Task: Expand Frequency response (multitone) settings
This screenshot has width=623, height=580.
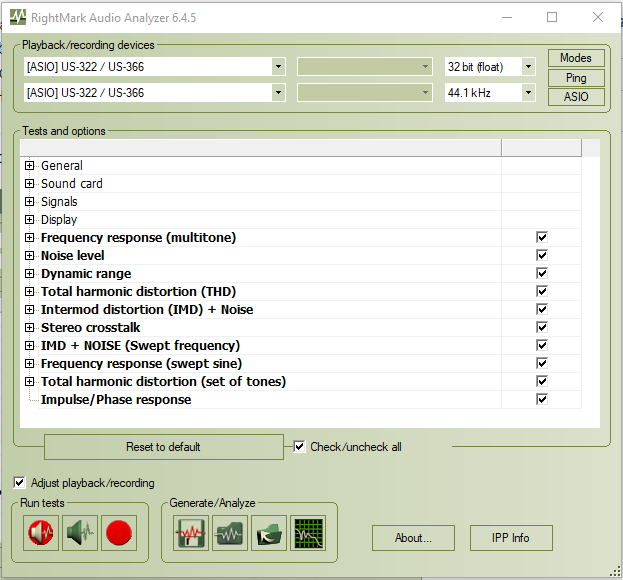Action: pyautogui.click(x=29, y=237)
